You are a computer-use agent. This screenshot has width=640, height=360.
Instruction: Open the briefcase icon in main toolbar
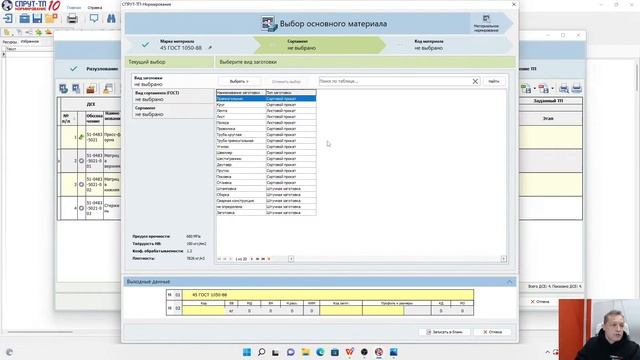coord(24,18)
